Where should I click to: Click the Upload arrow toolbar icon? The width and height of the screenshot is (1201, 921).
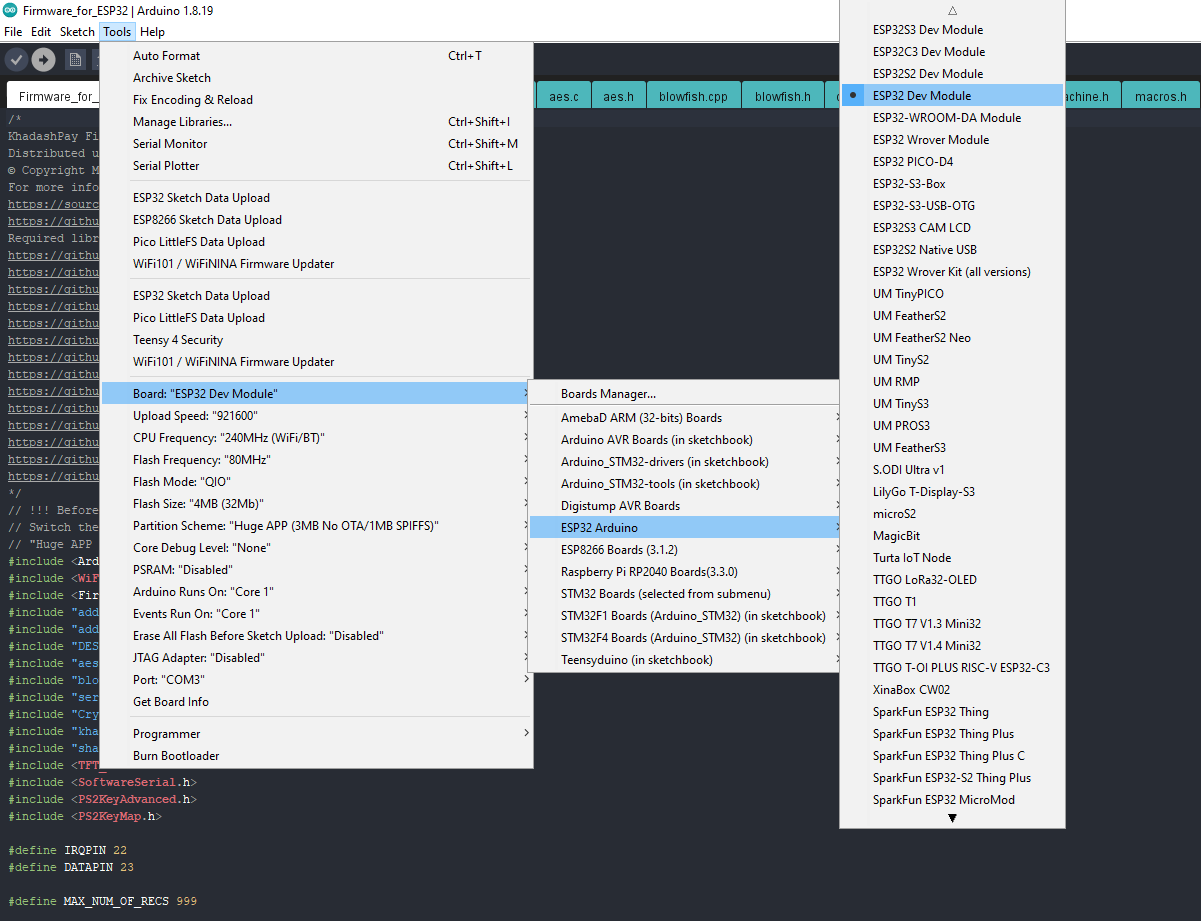click(x=43, y=60)
